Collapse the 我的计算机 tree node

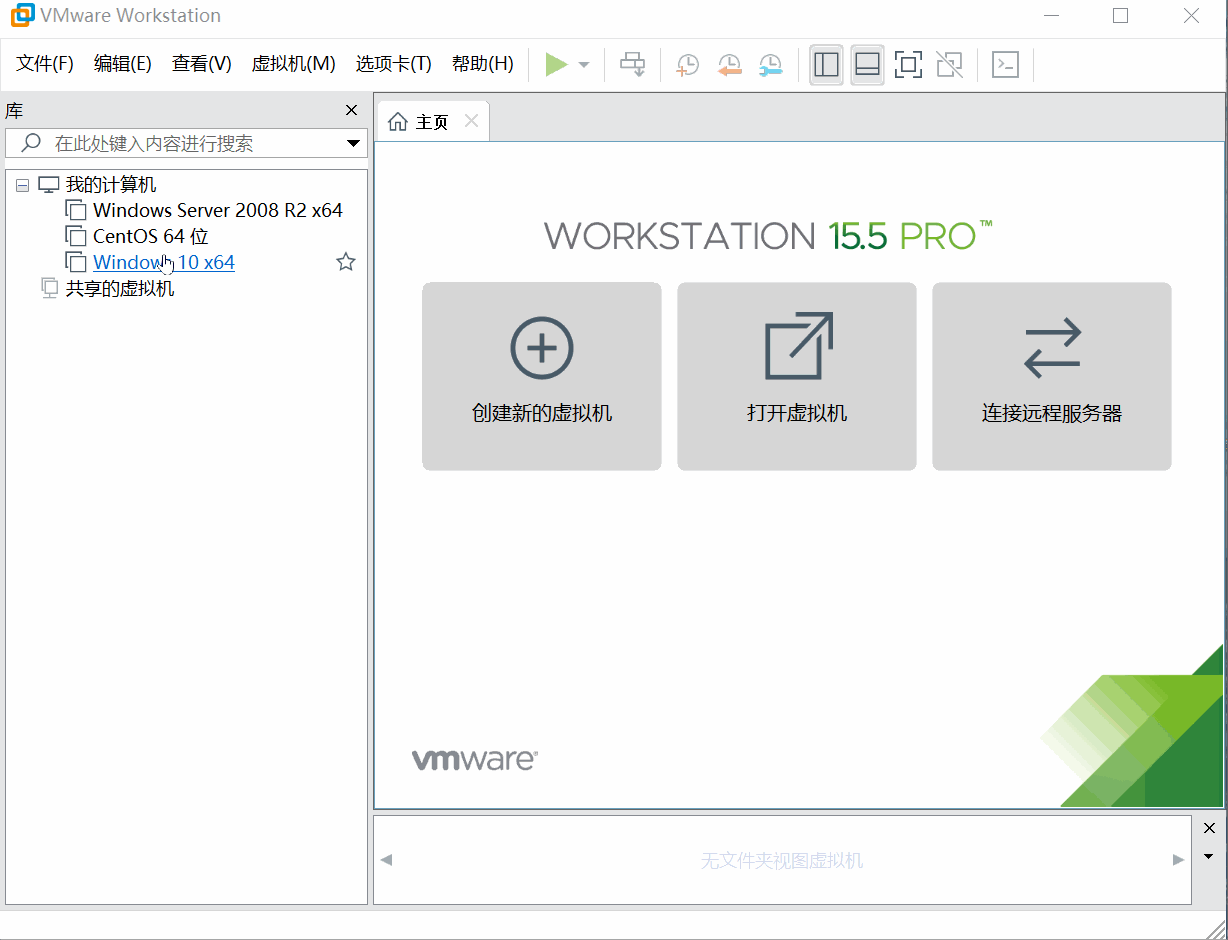[23, 186]
